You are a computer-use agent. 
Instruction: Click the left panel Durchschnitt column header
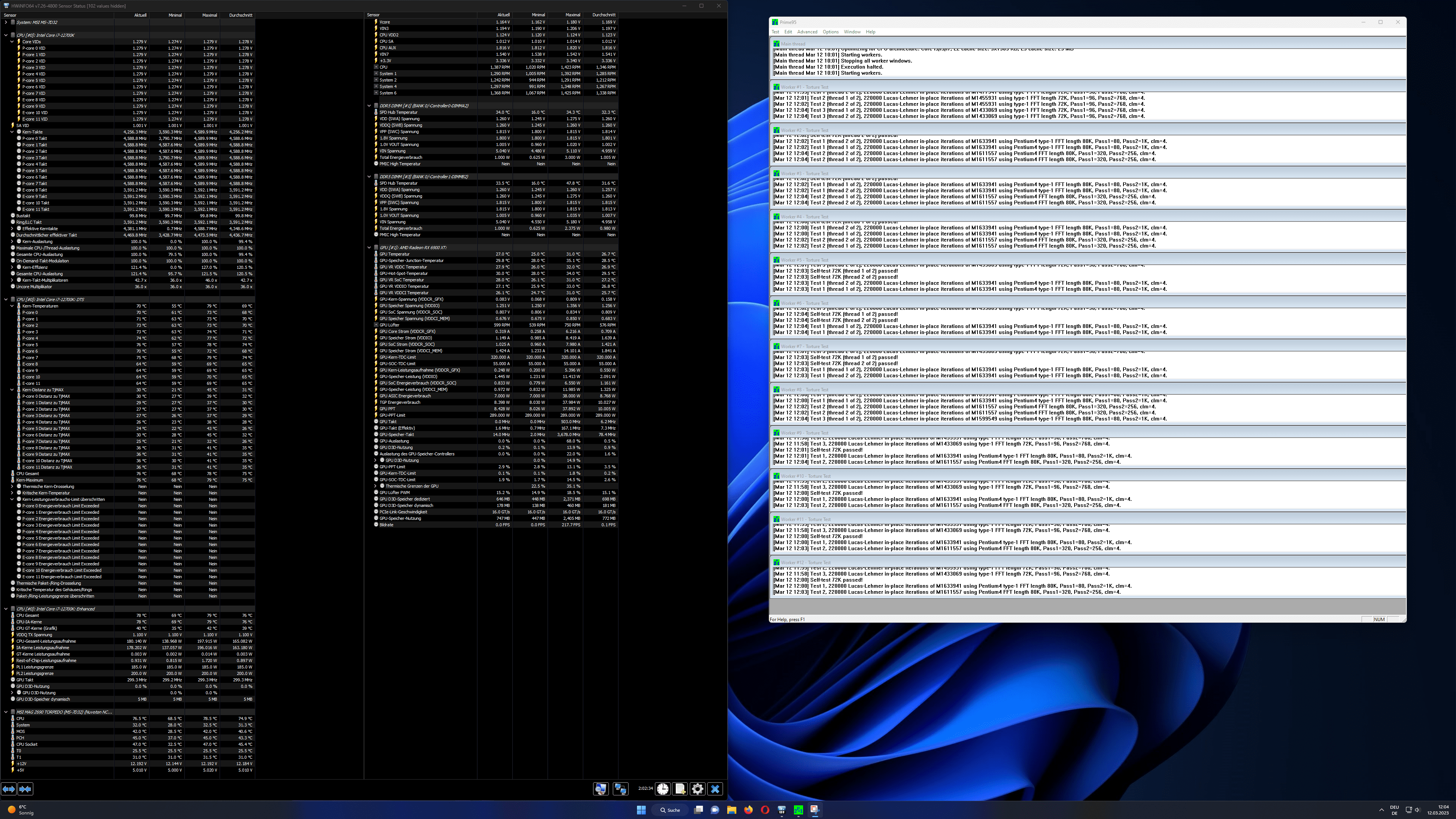tap(237, 15)
